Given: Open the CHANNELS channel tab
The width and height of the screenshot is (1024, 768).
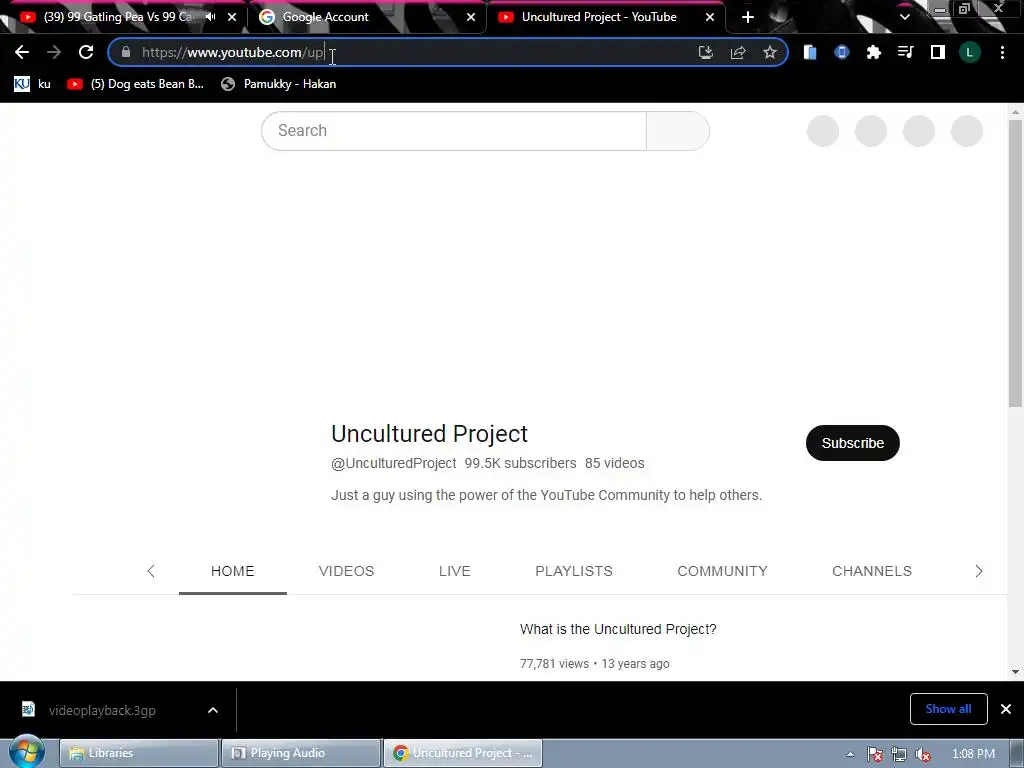Looking at the screenshot, I should click(x=872, y=571).
